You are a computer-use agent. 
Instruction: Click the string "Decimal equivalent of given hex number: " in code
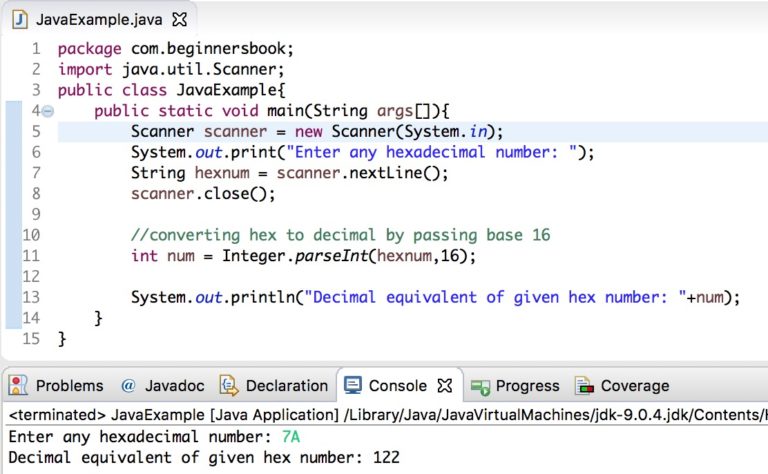point(495,297)
